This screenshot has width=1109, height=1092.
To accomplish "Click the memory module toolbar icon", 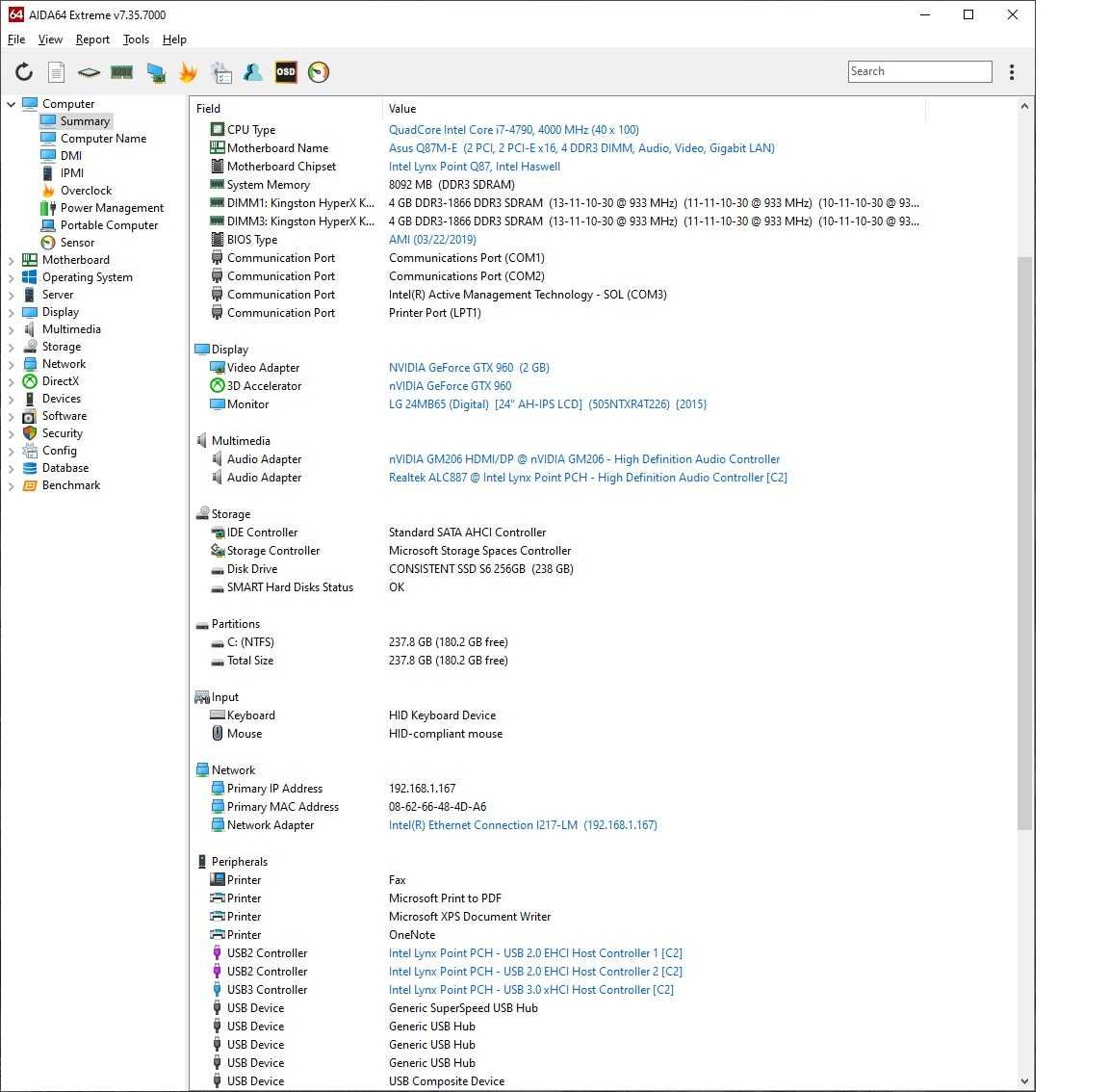I will point(121,72).
